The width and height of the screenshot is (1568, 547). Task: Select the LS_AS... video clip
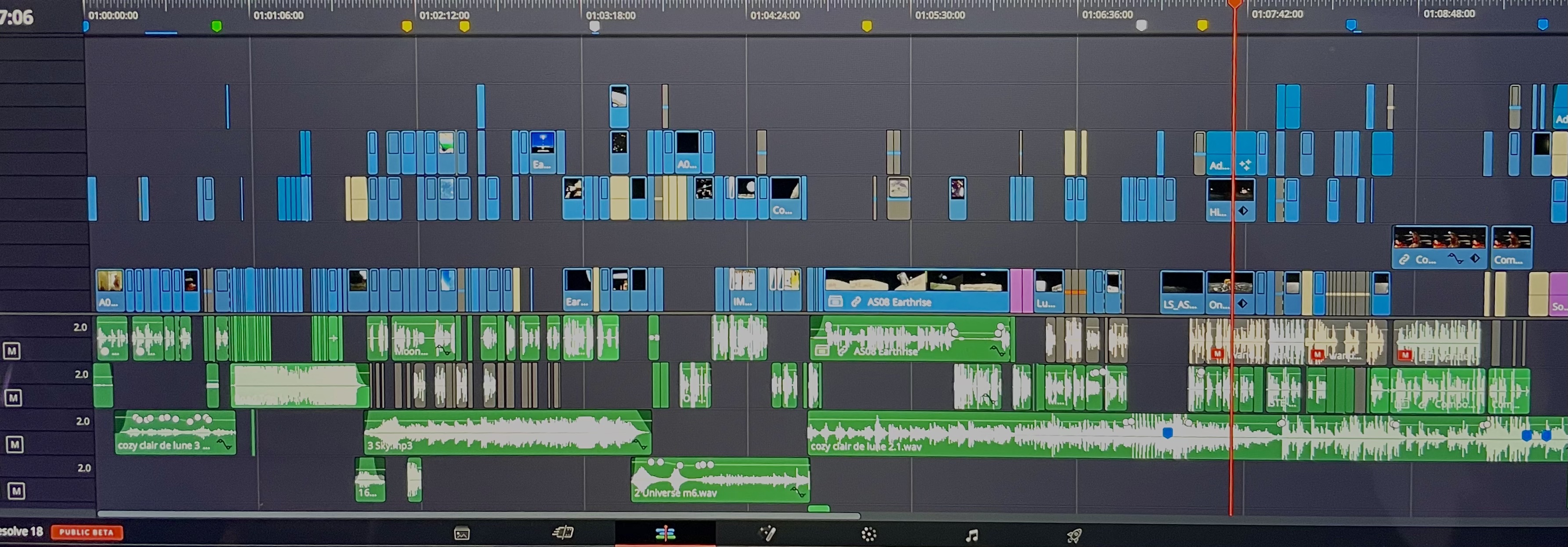pos(1181,291)
